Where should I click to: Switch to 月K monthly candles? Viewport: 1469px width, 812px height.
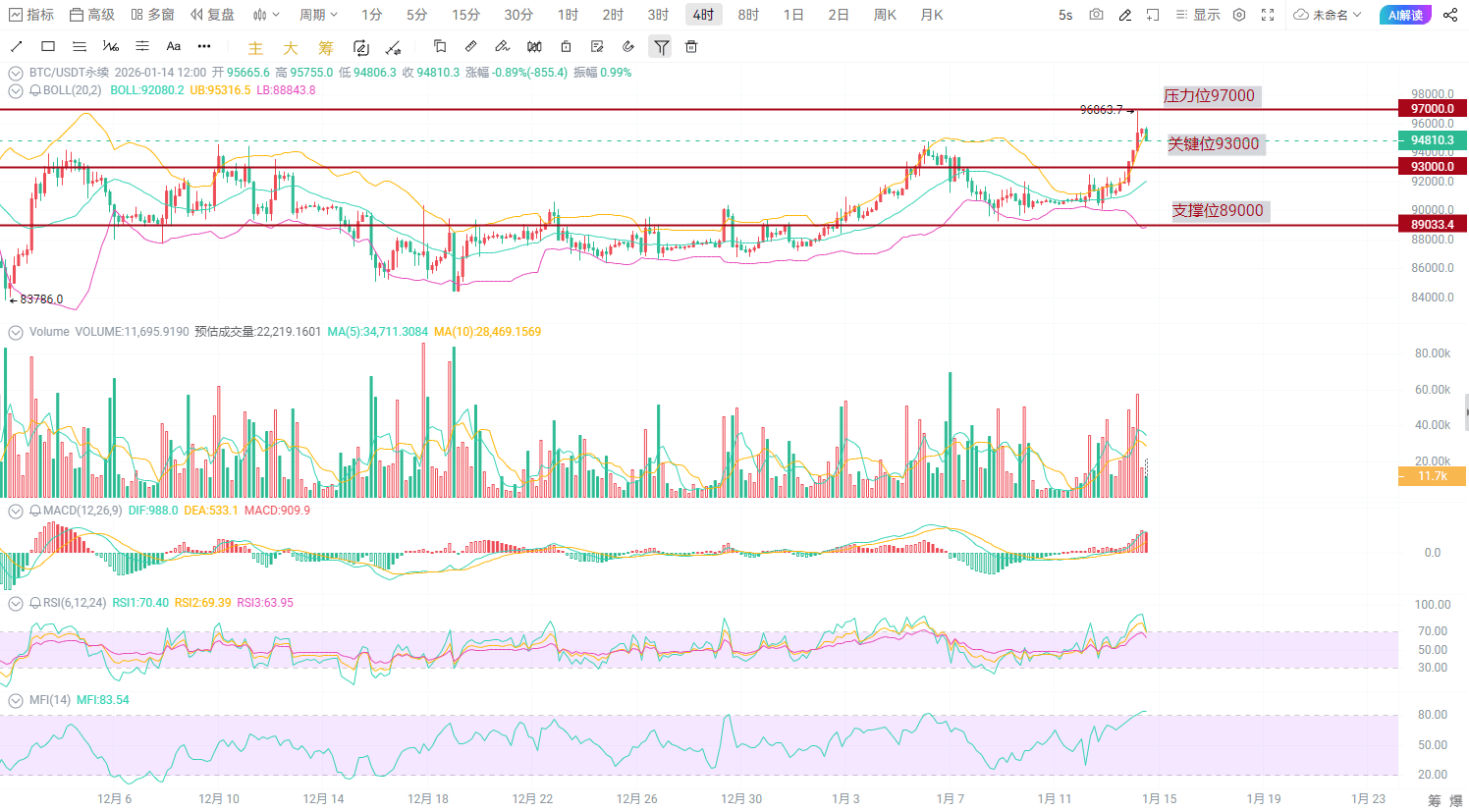932,15
